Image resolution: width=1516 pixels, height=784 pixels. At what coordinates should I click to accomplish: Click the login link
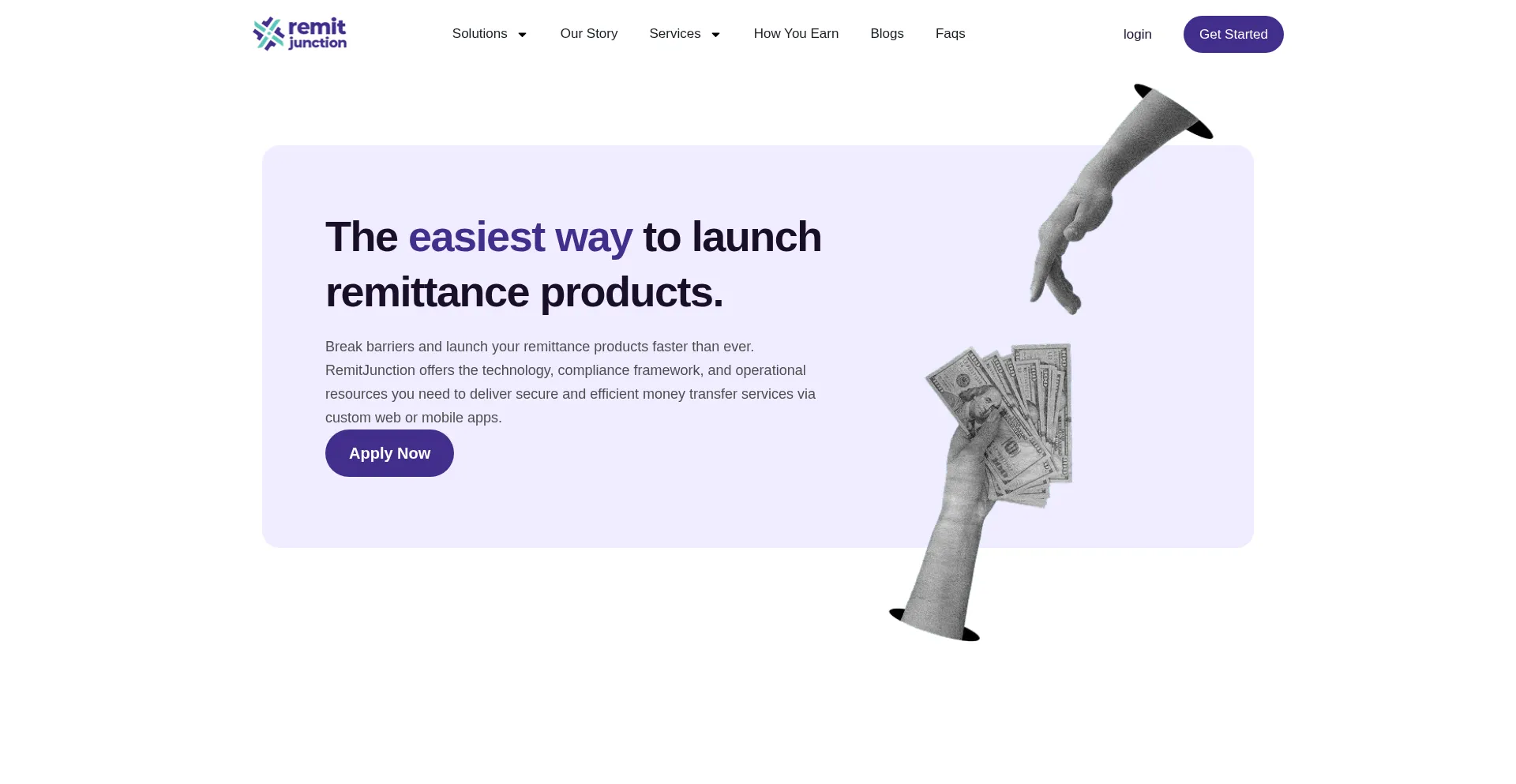(1137, 35)
